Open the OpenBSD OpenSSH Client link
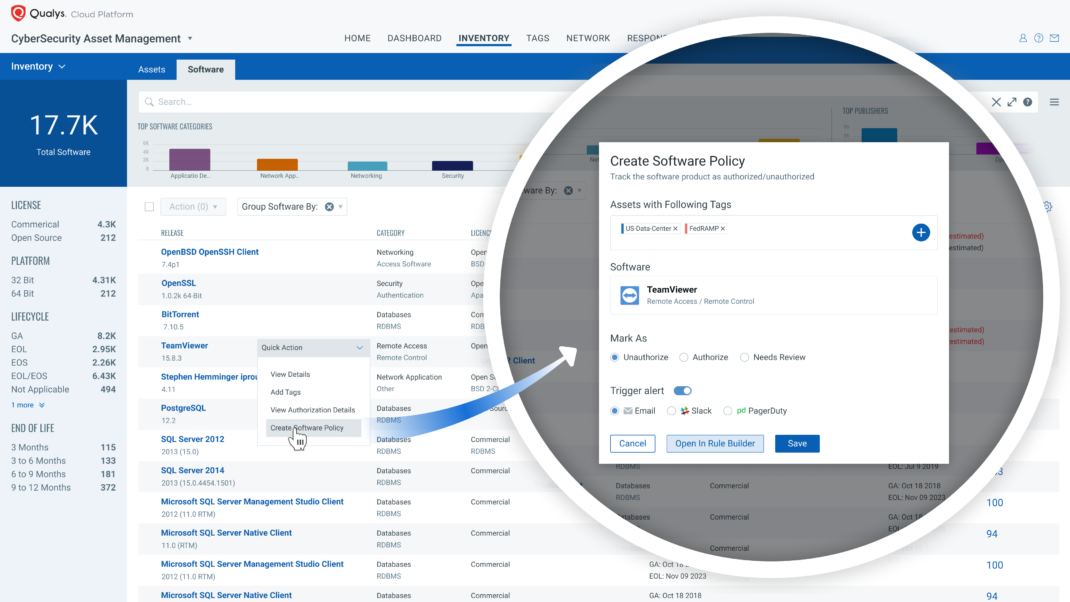 [x=209, y=252]
